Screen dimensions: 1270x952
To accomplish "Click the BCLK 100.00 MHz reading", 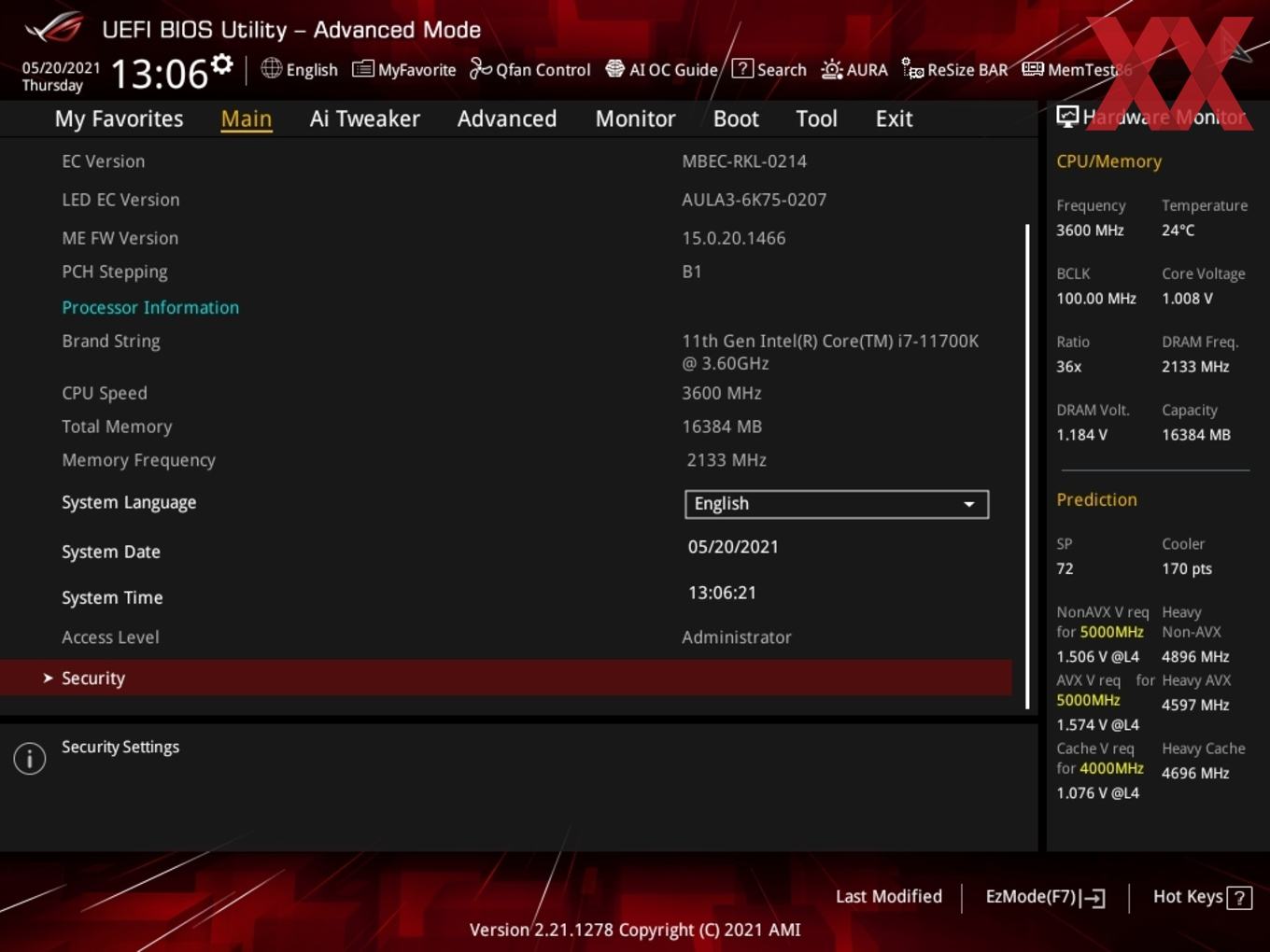I will coord(1096,299).
